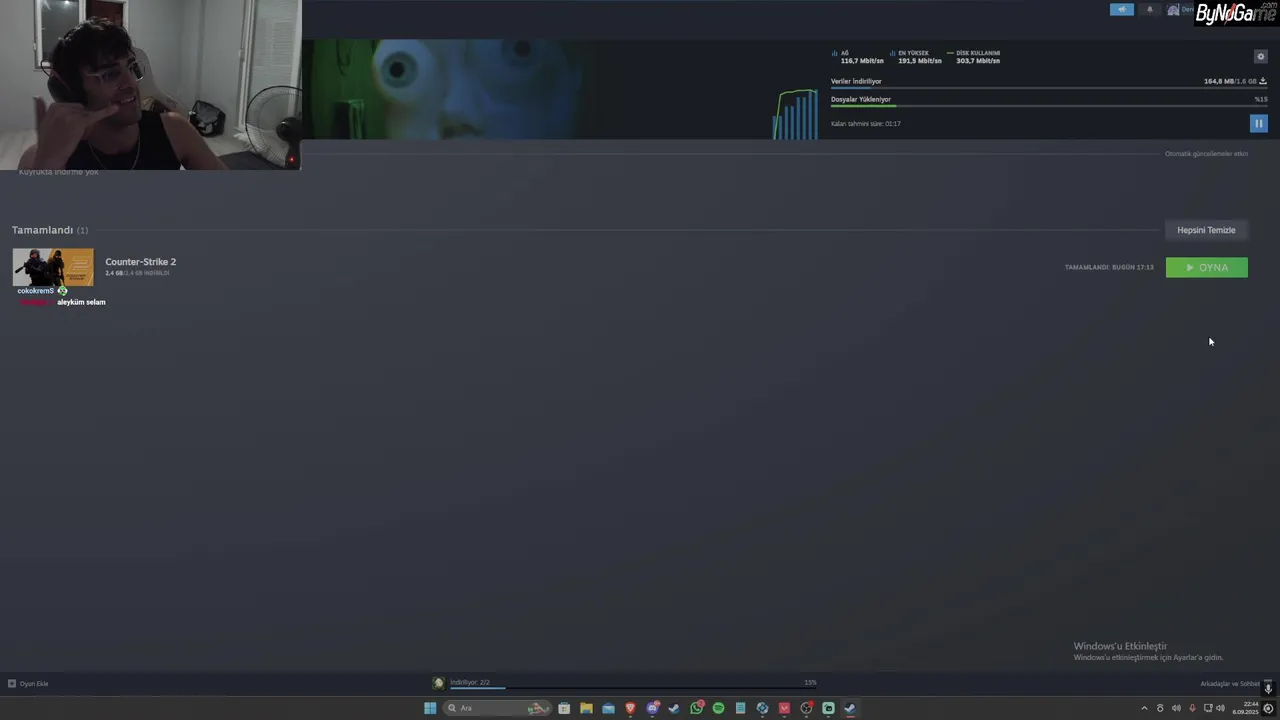This screenshot has width=1280, height=720.
Task: Click the red microphone tray icon
Action: tap(1192, 708)
